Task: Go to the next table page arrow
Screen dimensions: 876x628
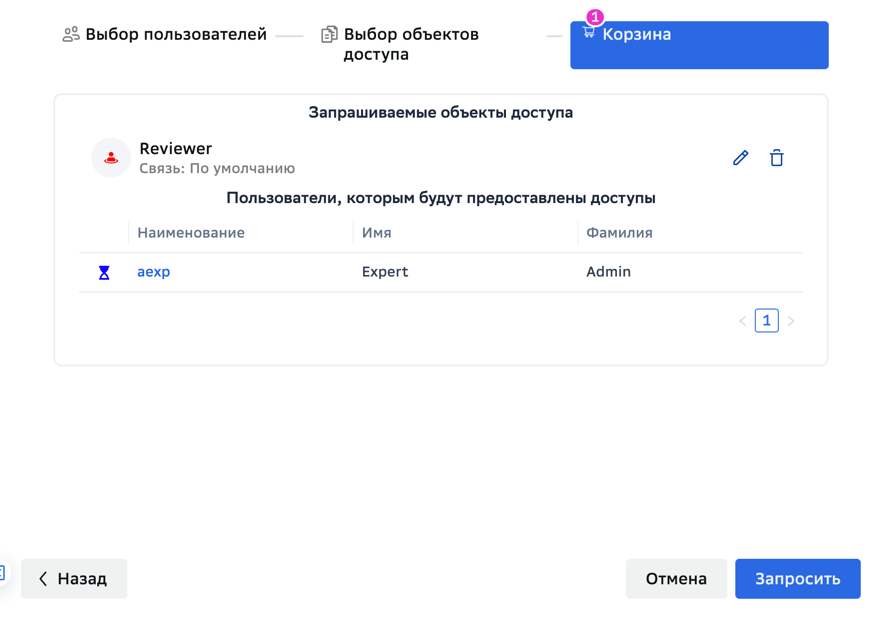Action: click(x=791, y=321)
